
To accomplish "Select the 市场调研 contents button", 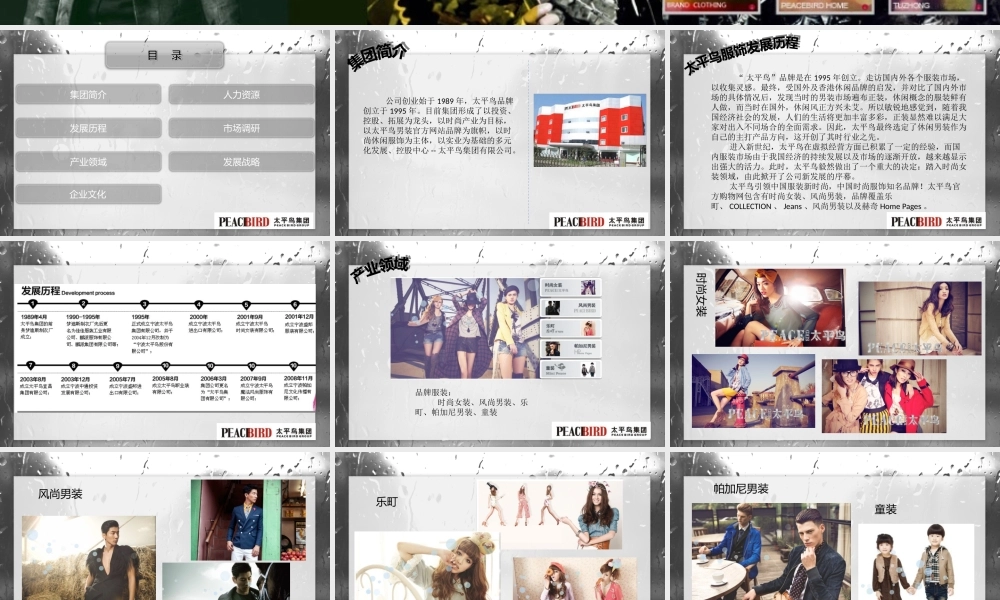I will pyautogui.click(x=241, y=128).
